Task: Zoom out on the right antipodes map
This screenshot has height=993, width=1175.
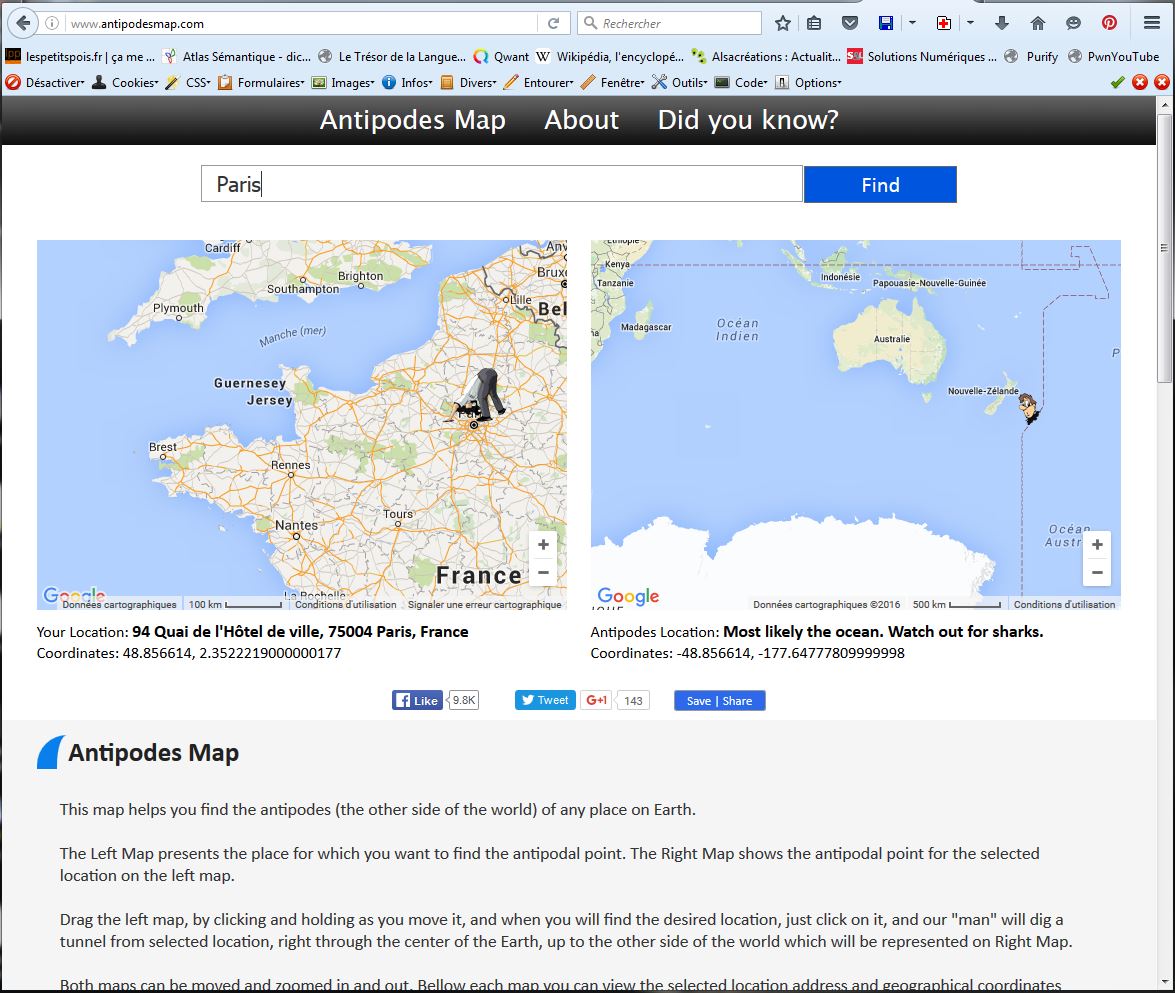Action: 1097,573
